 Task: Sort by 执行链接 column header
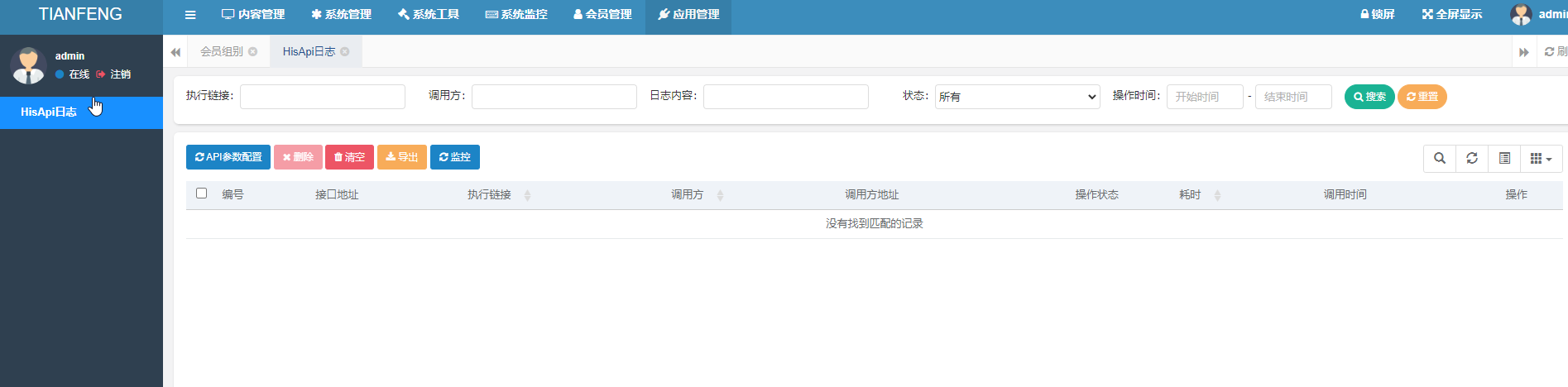pyautogui.click(x=489, y=195)
